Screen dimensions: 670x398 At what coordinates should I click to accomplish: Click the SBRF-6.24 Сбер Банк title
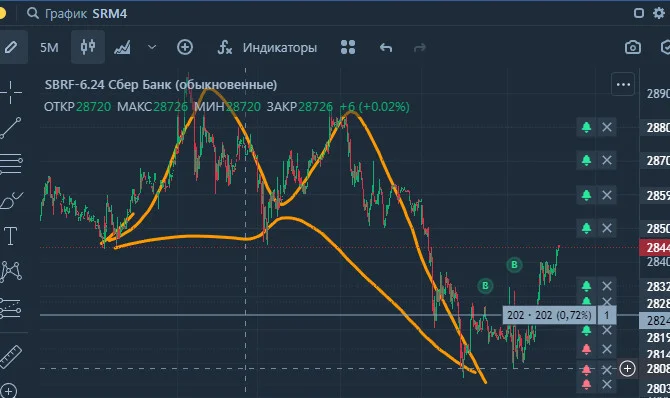click(x=161, y=85)
